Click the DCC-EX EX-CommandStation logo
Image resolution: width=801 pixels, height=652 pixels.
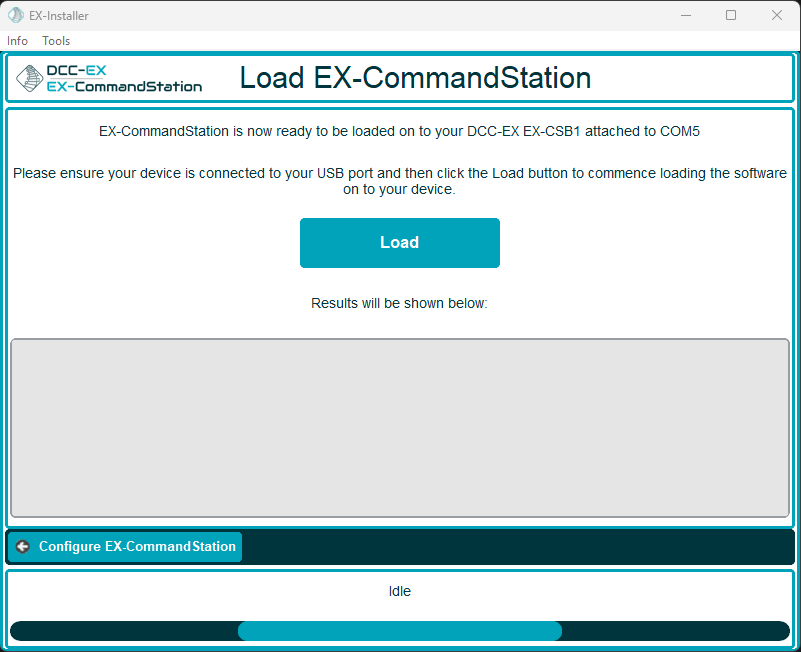pos(109,79)
